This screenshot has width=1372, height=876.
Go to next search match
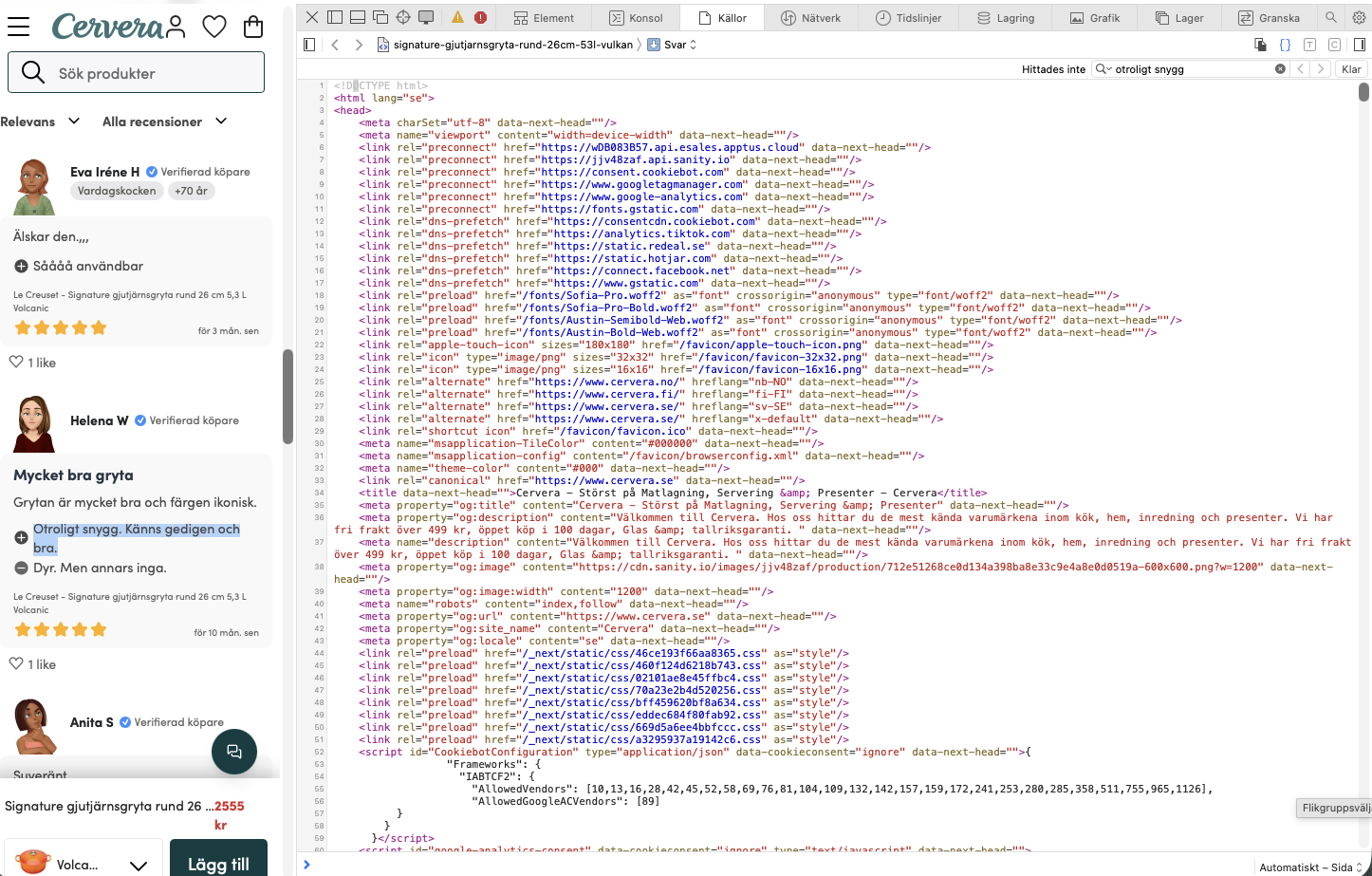pos(1321,69)
